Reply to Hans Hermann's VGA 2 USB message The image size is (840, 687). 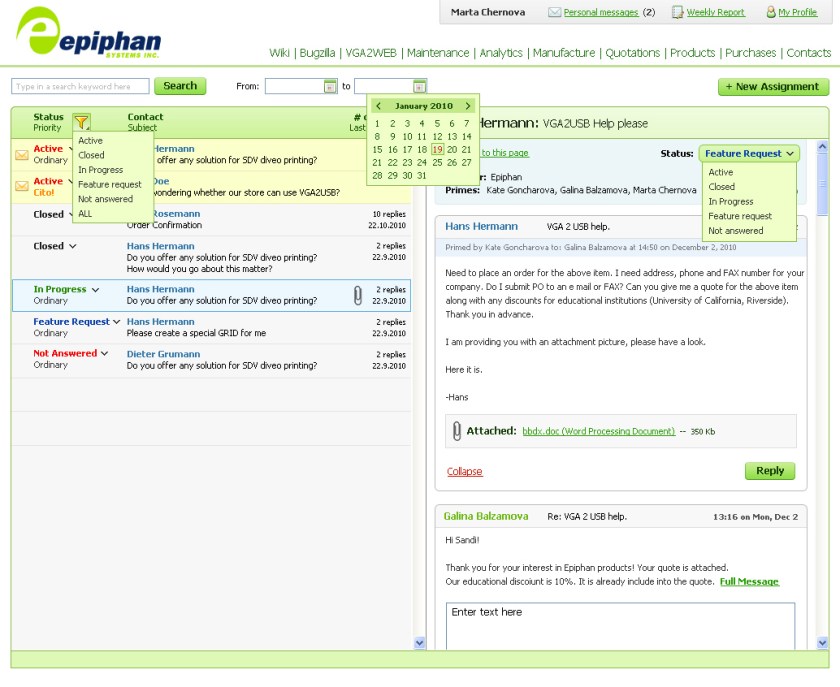pyautogui.click(x=769, y=470)
